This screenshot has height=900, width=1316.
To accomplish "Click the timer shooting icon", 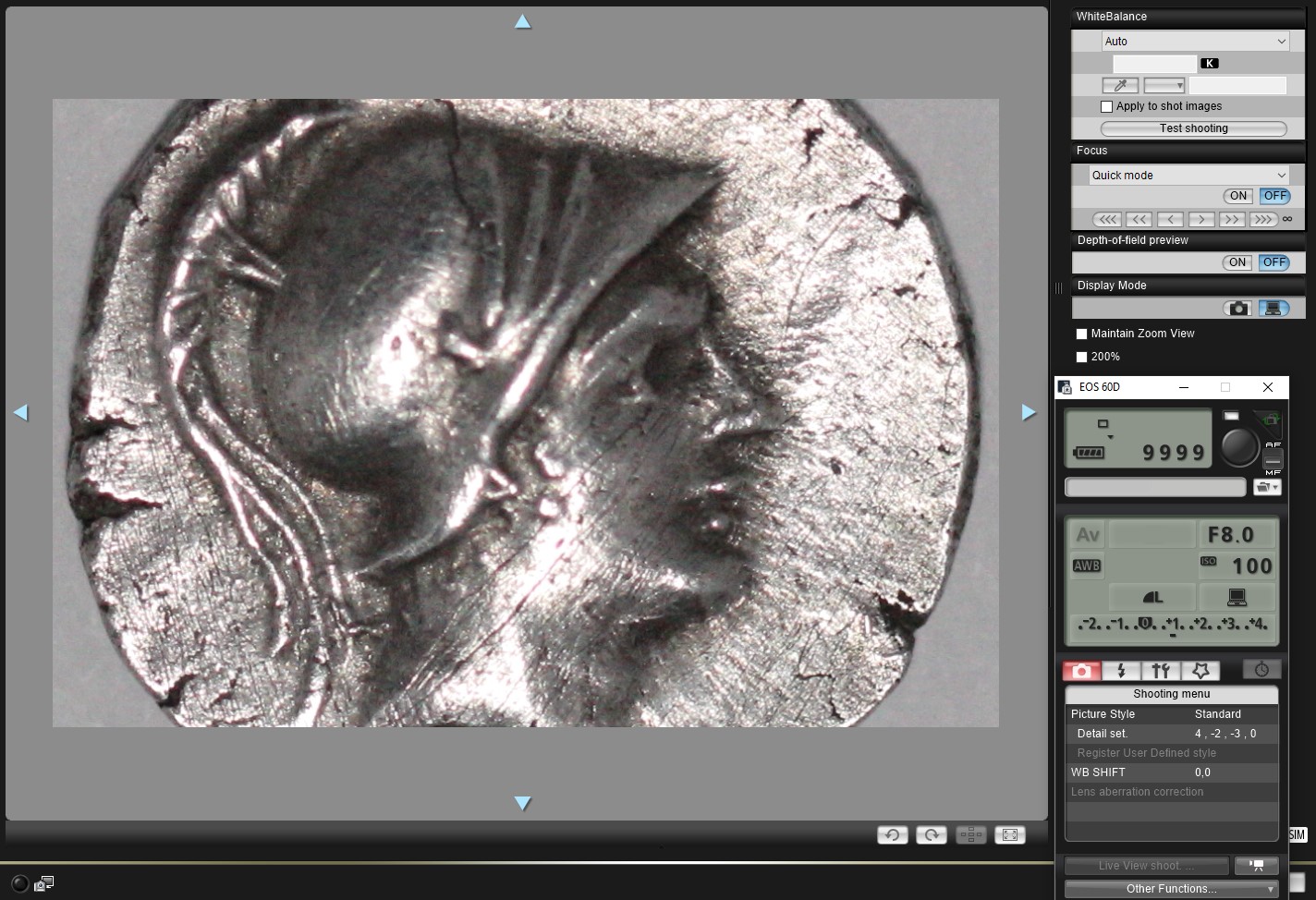I will [x=1261, y=670].
